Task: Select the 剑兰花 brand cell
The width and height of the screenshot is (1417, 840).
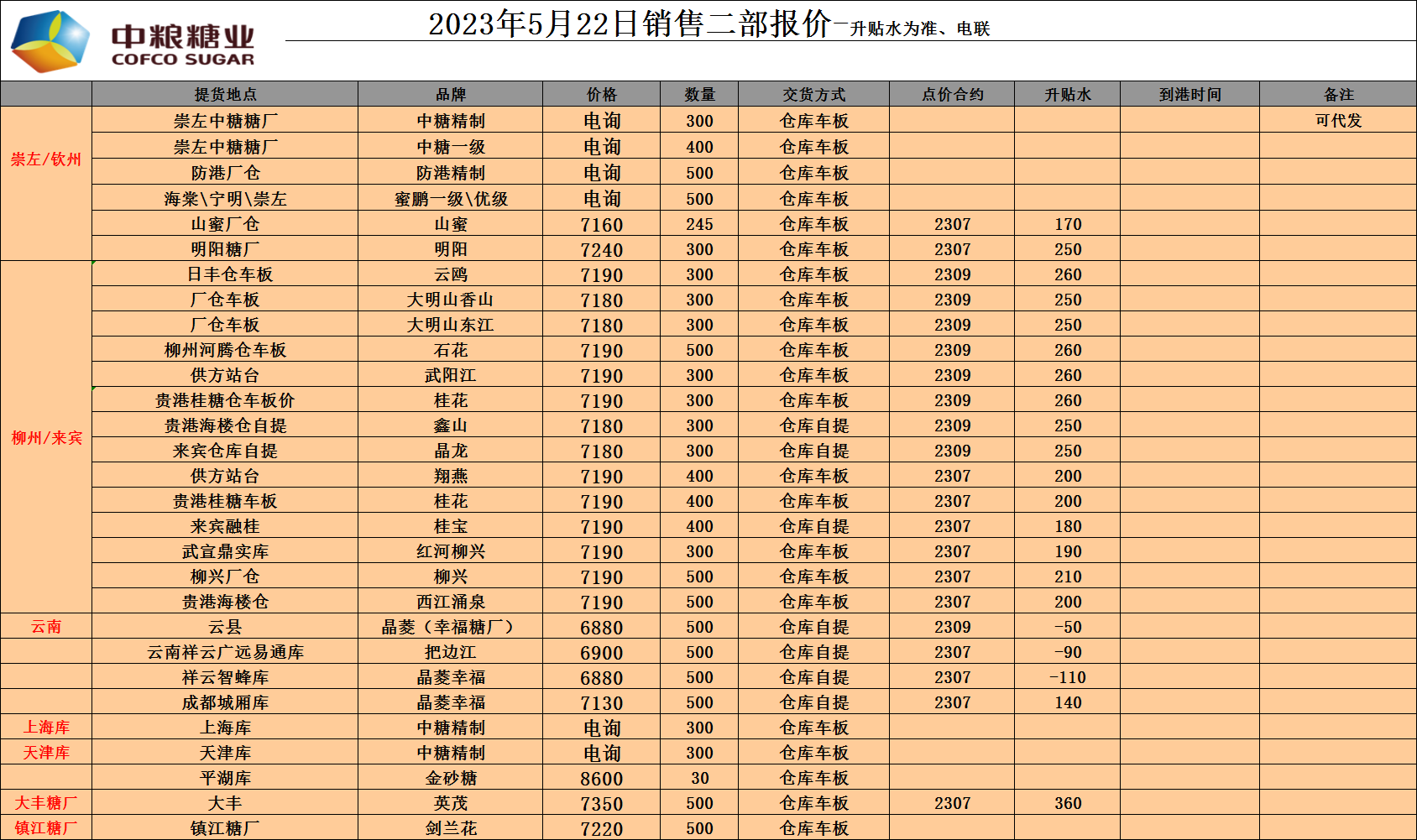Action: click(451, 828)
